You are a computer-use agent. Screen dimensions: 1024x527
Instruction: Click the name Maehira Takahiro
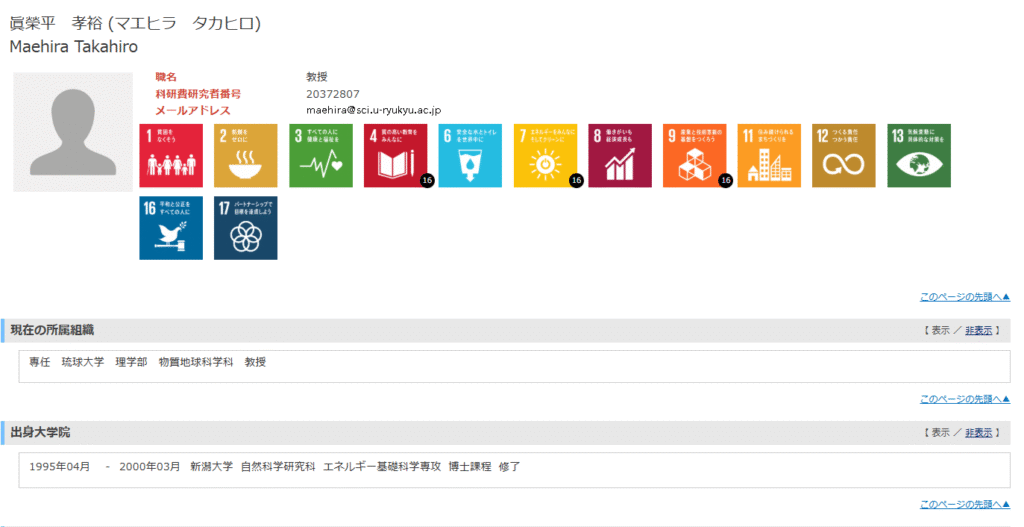click(x=74, y=47)
